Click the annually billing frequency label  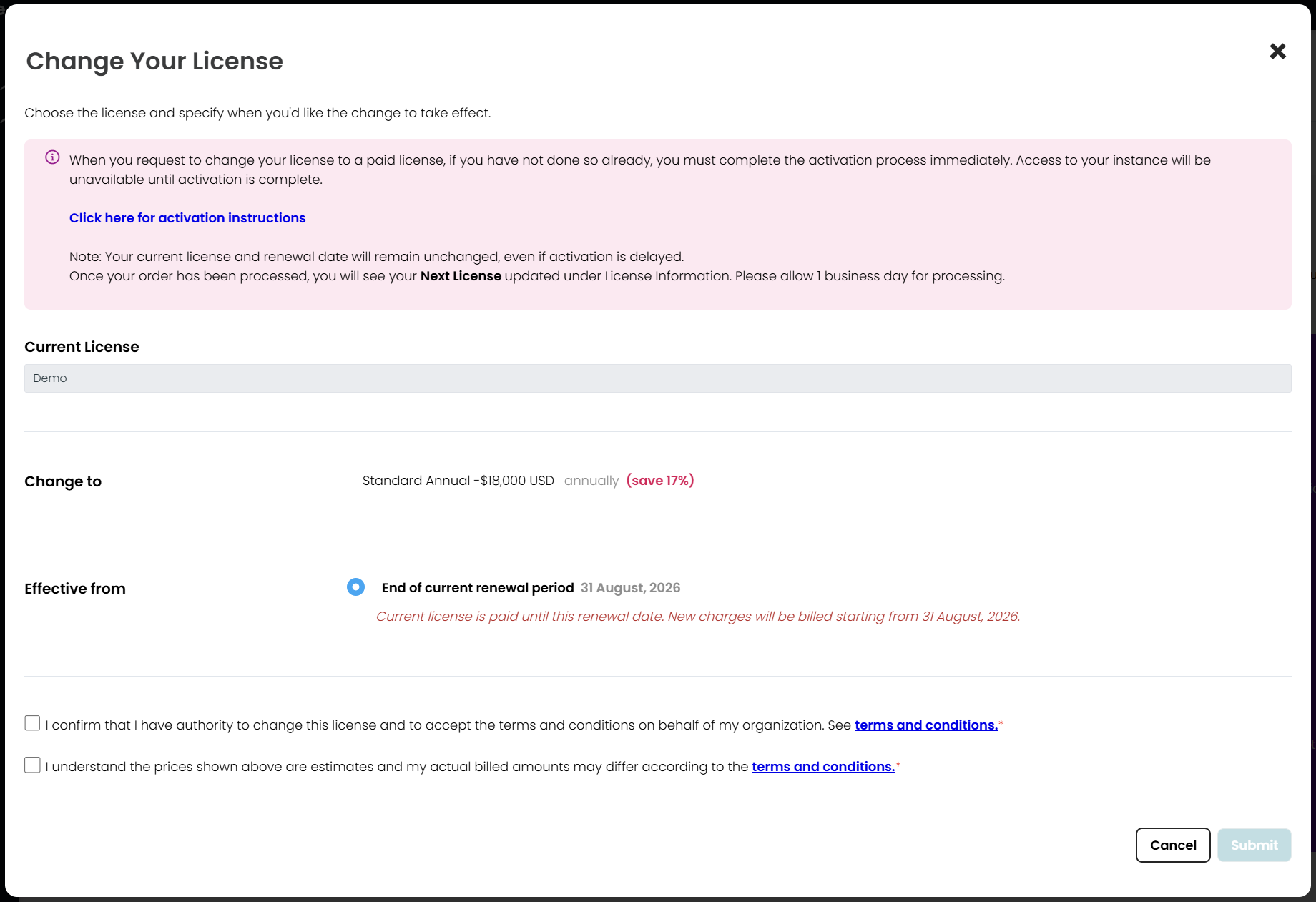[591, 481]
